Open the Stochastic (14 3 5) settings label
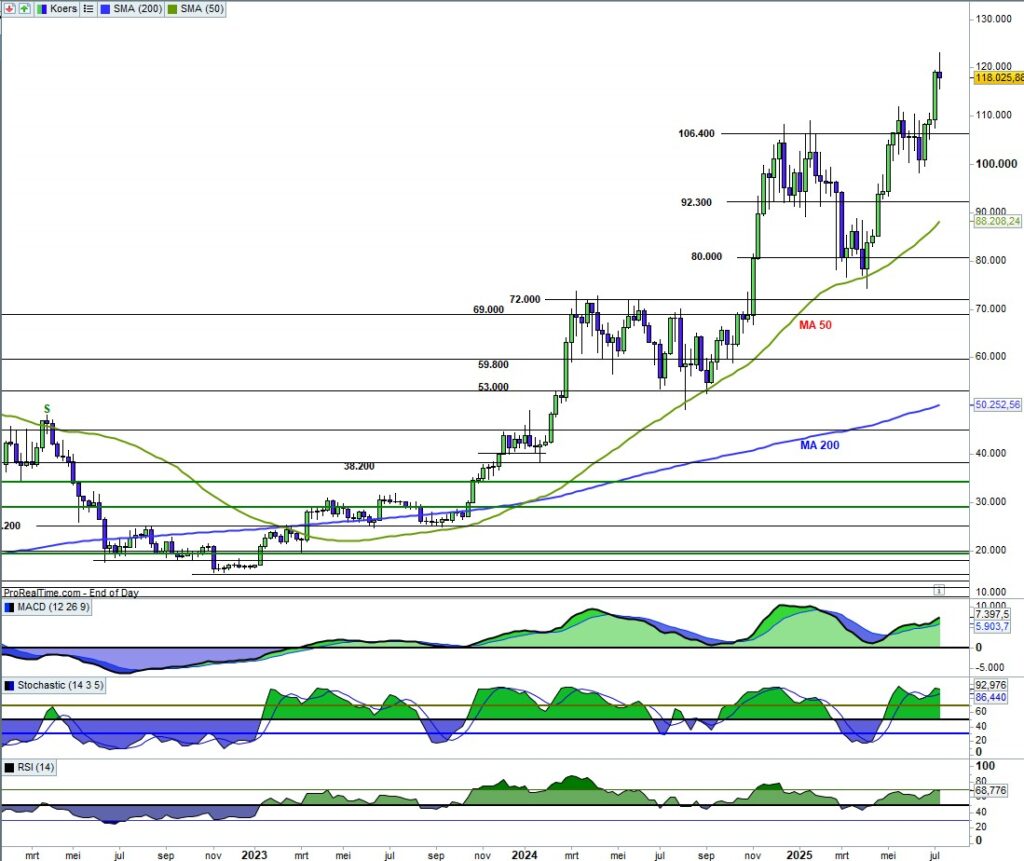The width and height of the screenshot is (1024, 861). [x=61, y=686]
